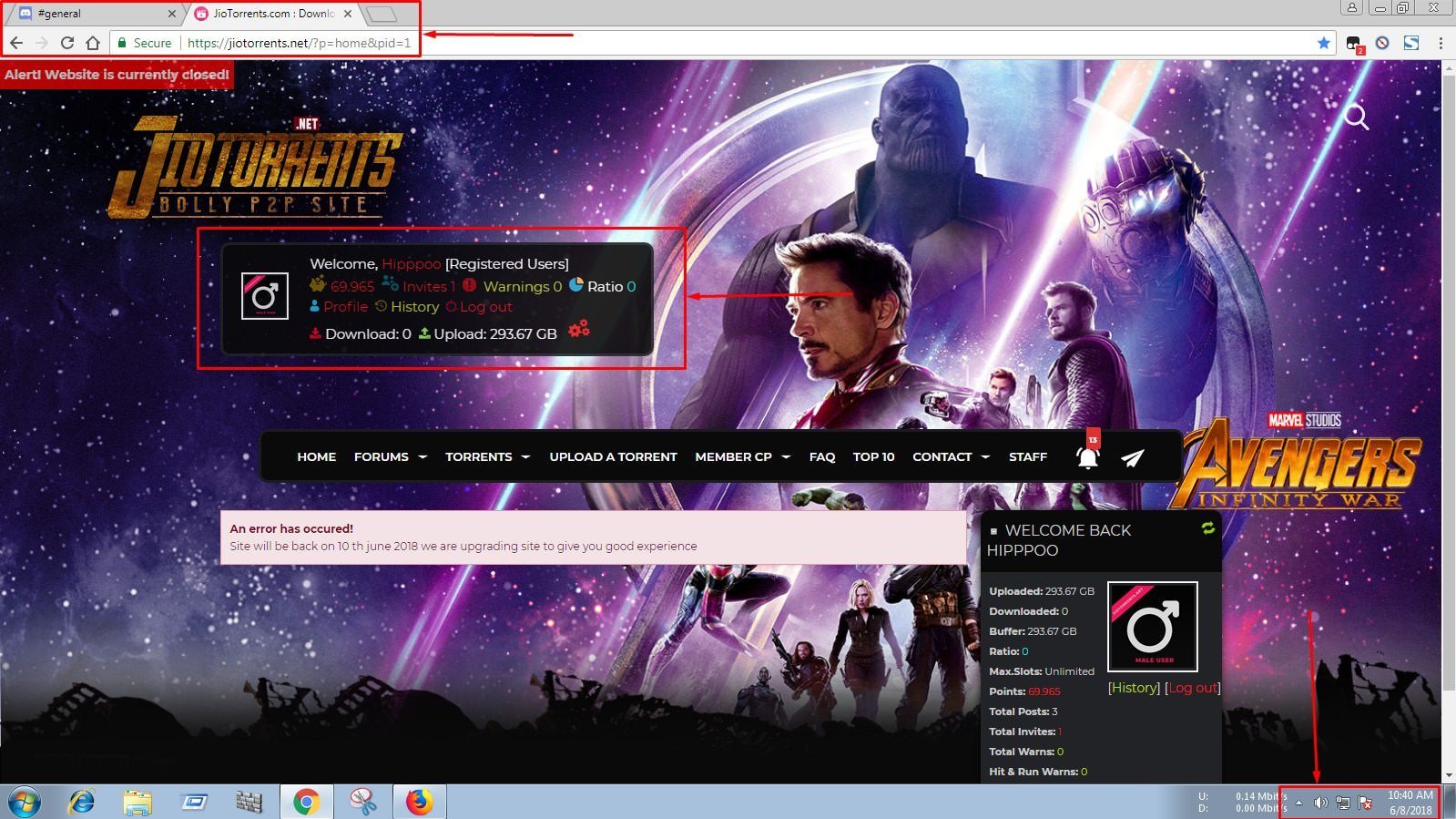Open the notifications bell icon

(x=1087, y=457)
